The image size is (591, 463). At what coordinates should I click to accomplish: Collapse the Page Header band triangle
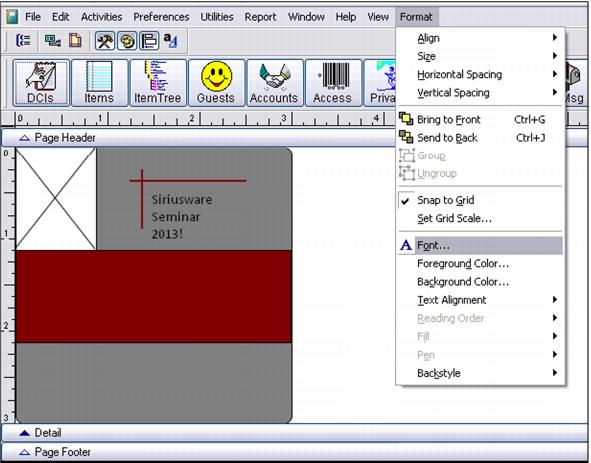tap(24, 138)
